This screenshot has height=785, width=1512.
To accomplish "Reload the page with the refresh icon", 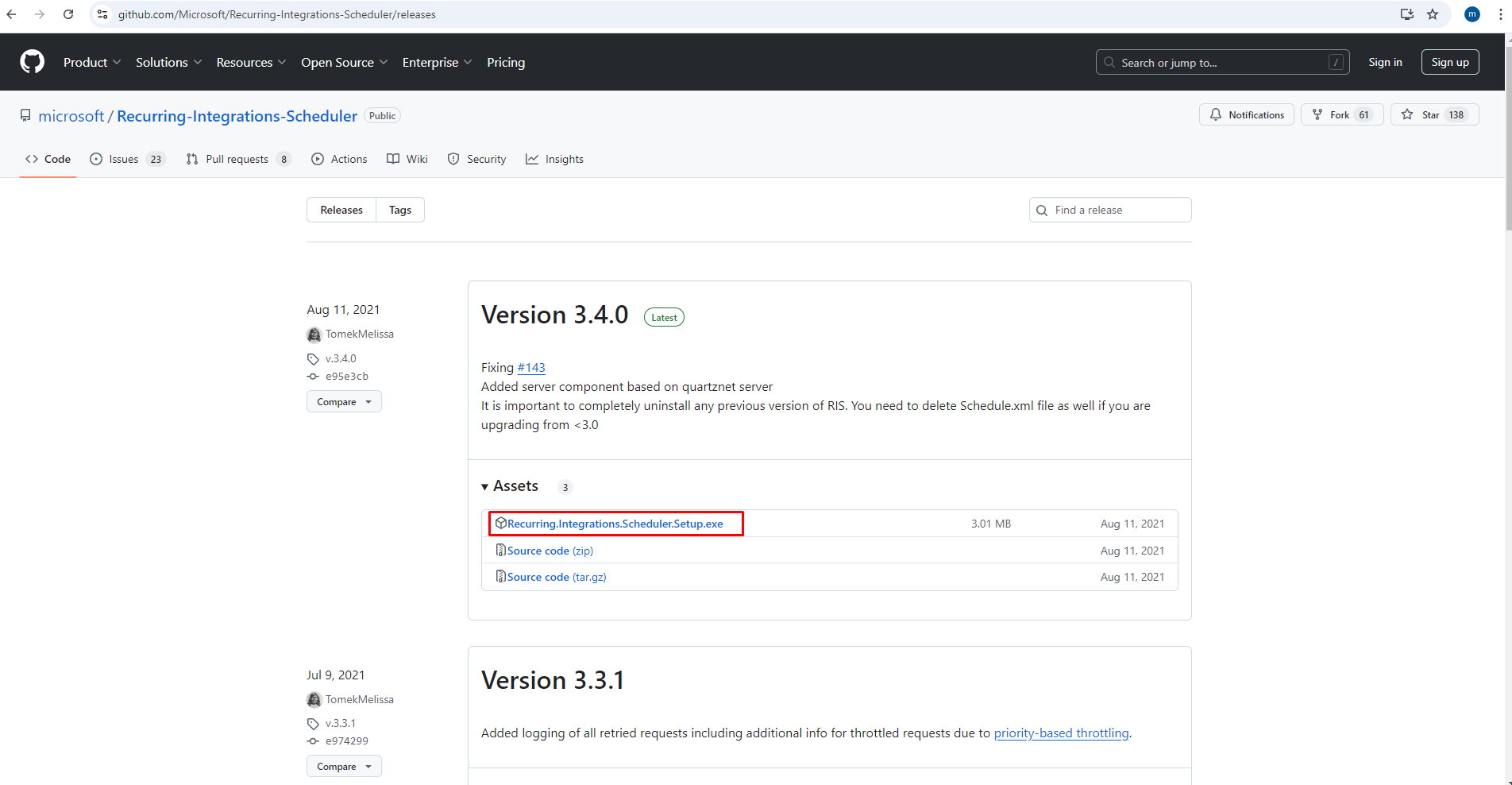I will pos(68,14).
